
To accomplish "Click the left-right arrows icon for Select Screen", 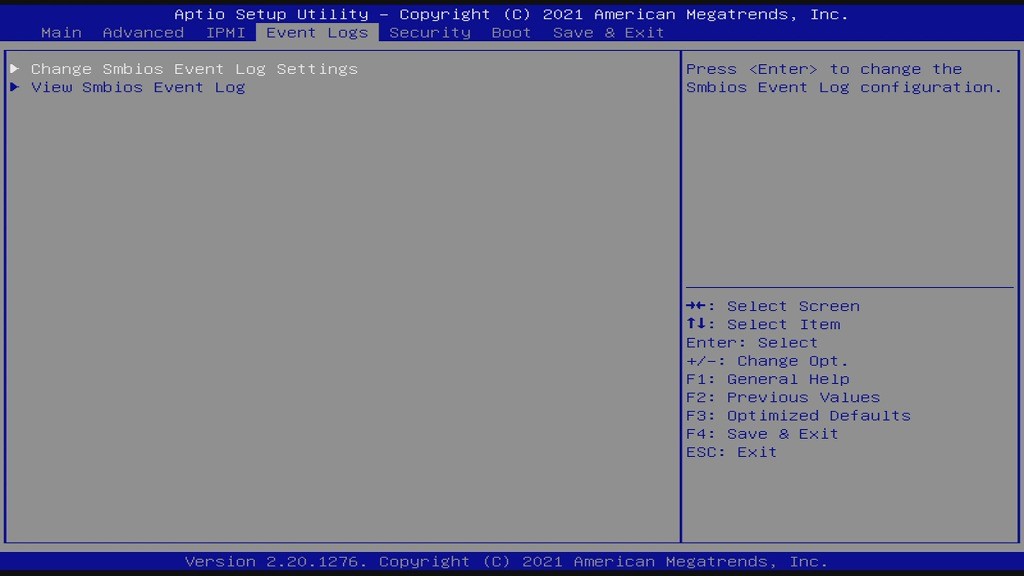I will (696, 306).
